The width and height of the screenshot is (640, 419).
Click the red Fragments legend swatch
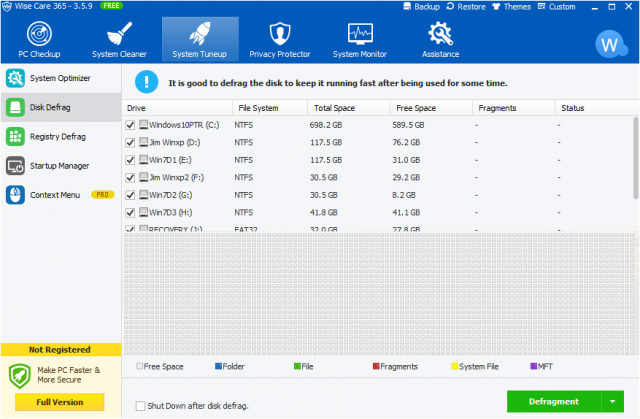[376, 366]
